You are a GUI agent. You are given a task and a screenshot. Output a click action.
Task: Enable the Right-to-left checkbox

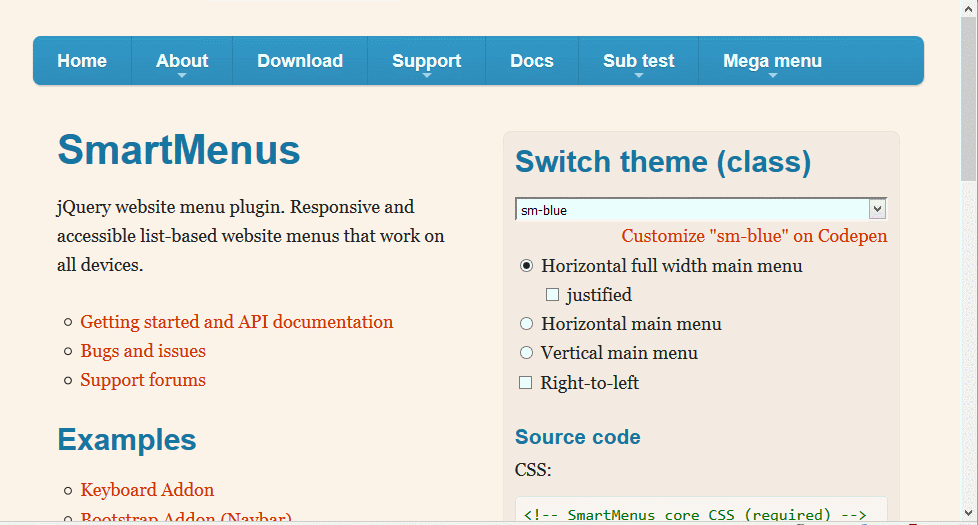[526, 382]
